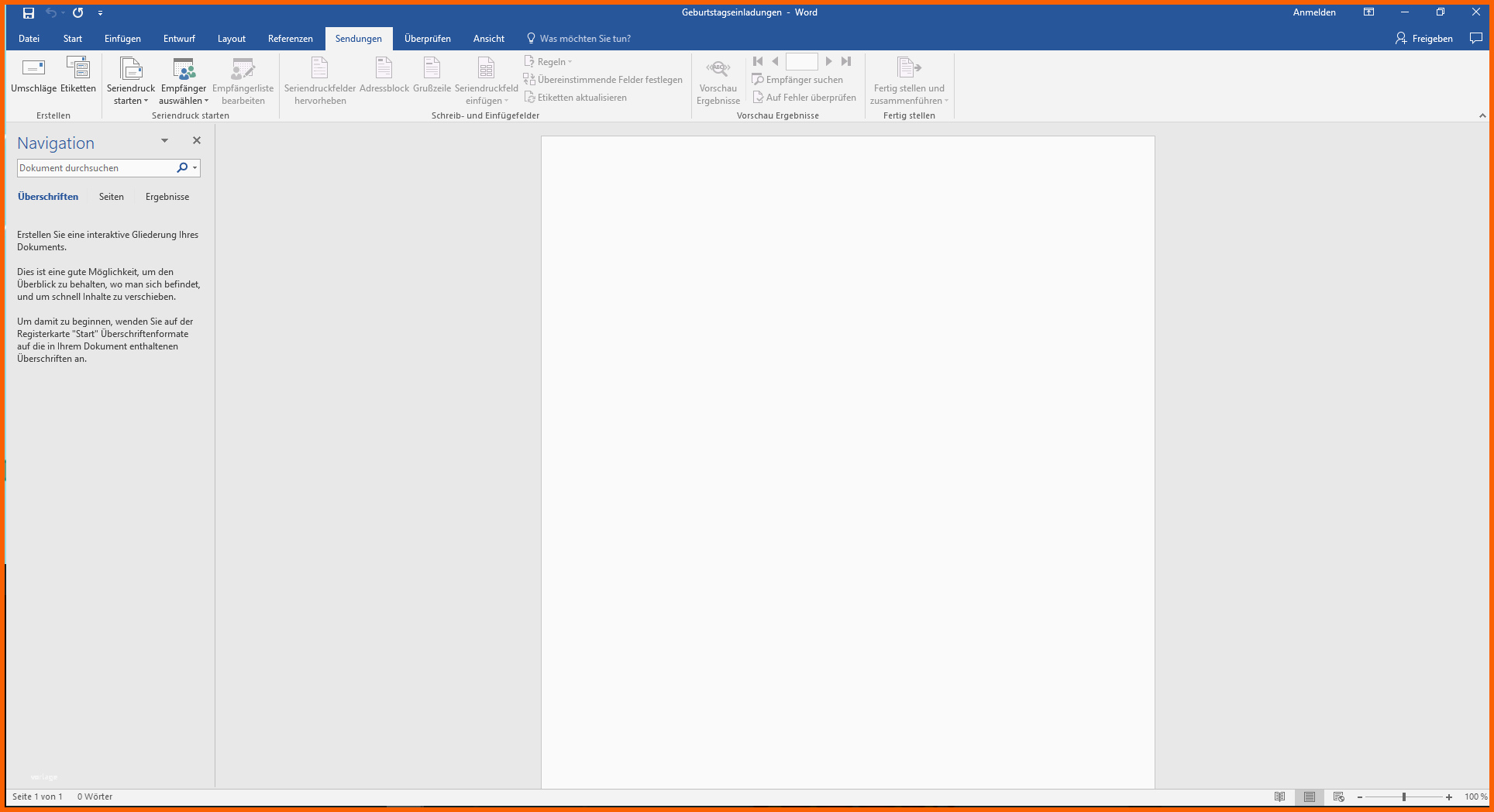Viewport: 1494px width, 812px height.
Task: Save document with the floppy disk icon
Action: point(29,12)
